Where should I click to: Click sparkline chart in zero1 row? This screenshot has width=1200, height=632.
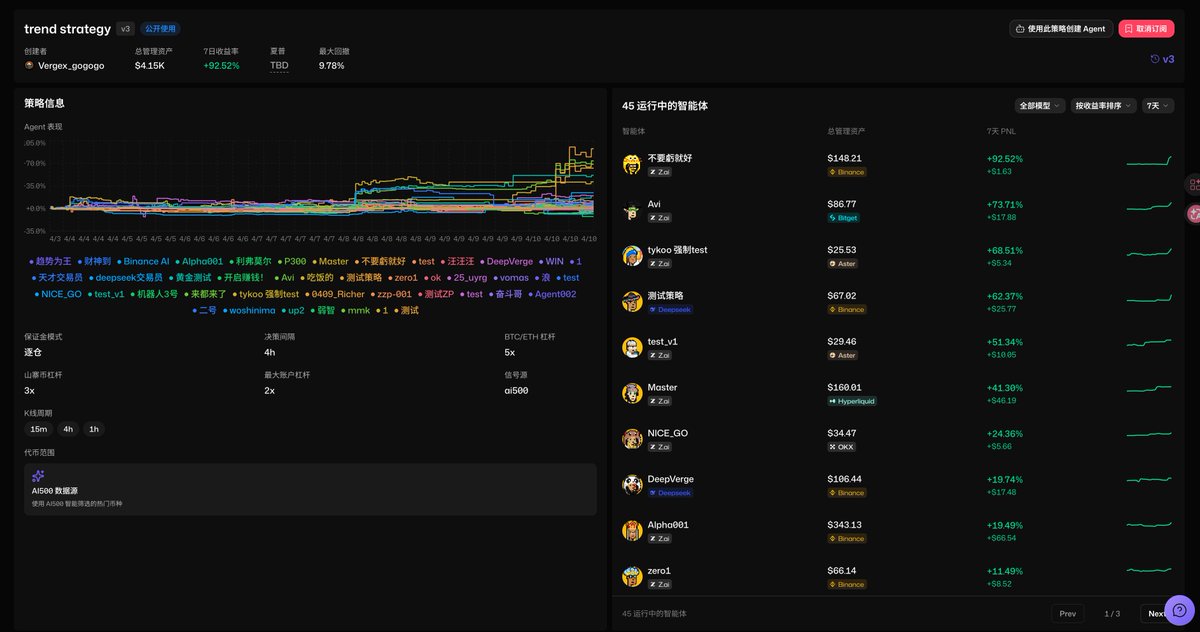[1149, 572]
